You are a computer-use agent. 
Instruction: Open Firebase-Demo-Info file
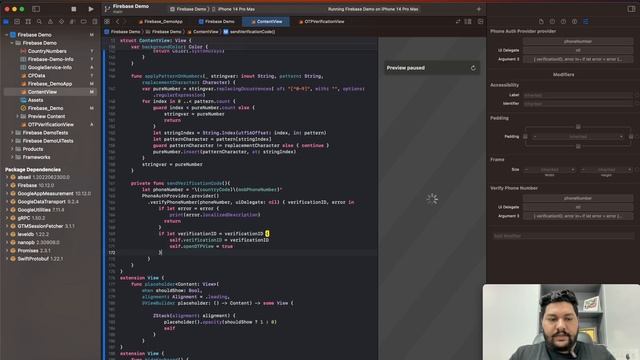click(x=51, y=60)
